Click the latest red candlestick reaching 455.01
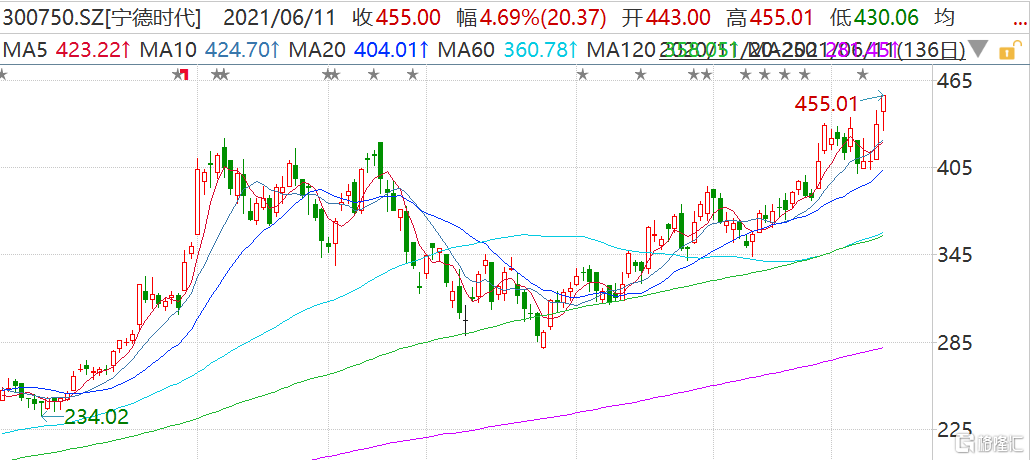This screenshot has height=460, width=1030. (885, 113)
